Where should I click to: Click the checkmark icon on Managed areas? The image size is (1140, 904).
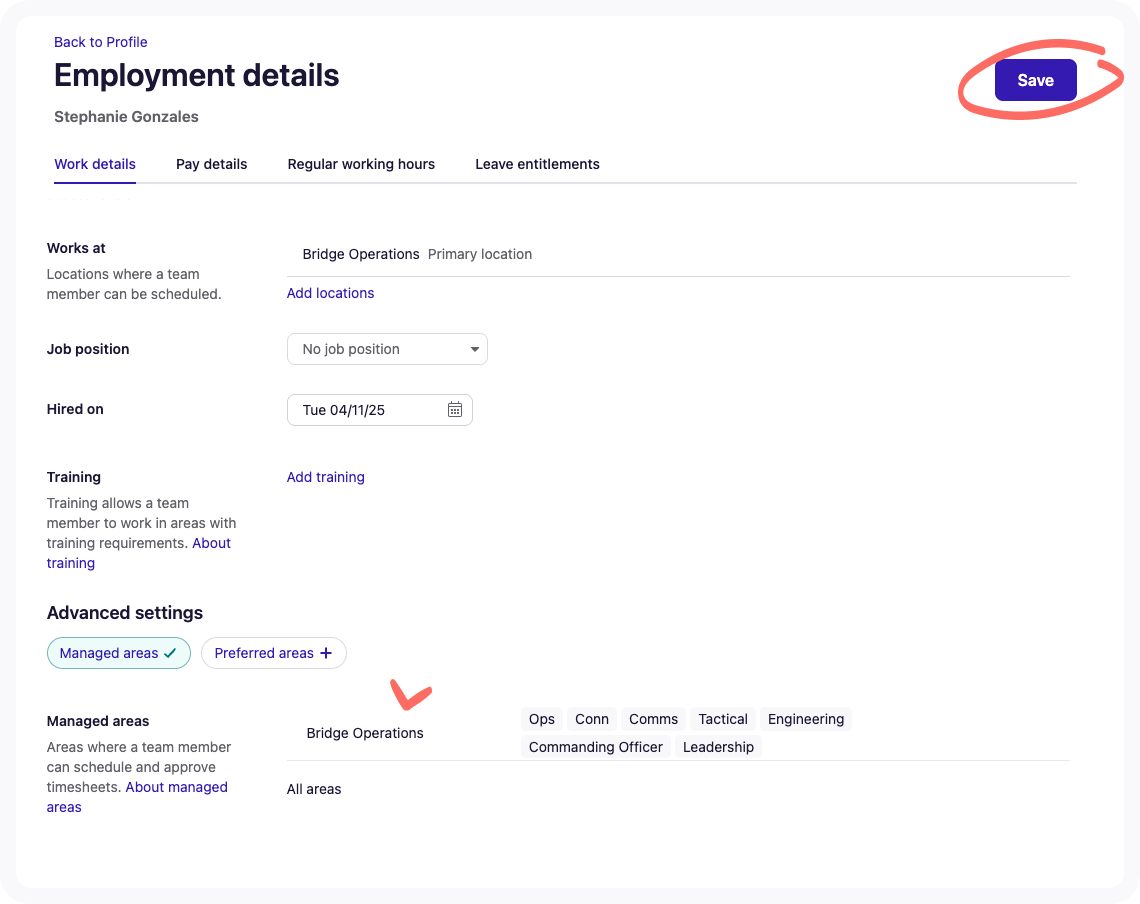[170, 653]
